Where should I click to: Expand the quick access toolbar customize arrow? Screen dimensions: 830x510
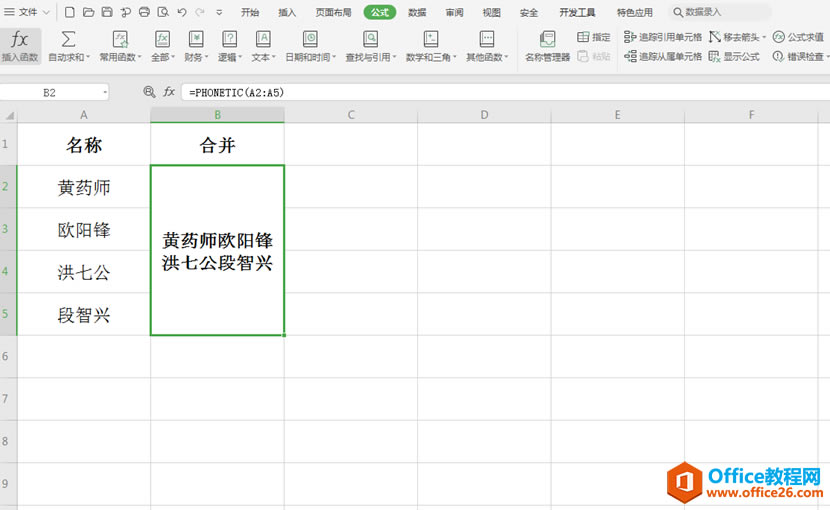click(x=219, y=13)
